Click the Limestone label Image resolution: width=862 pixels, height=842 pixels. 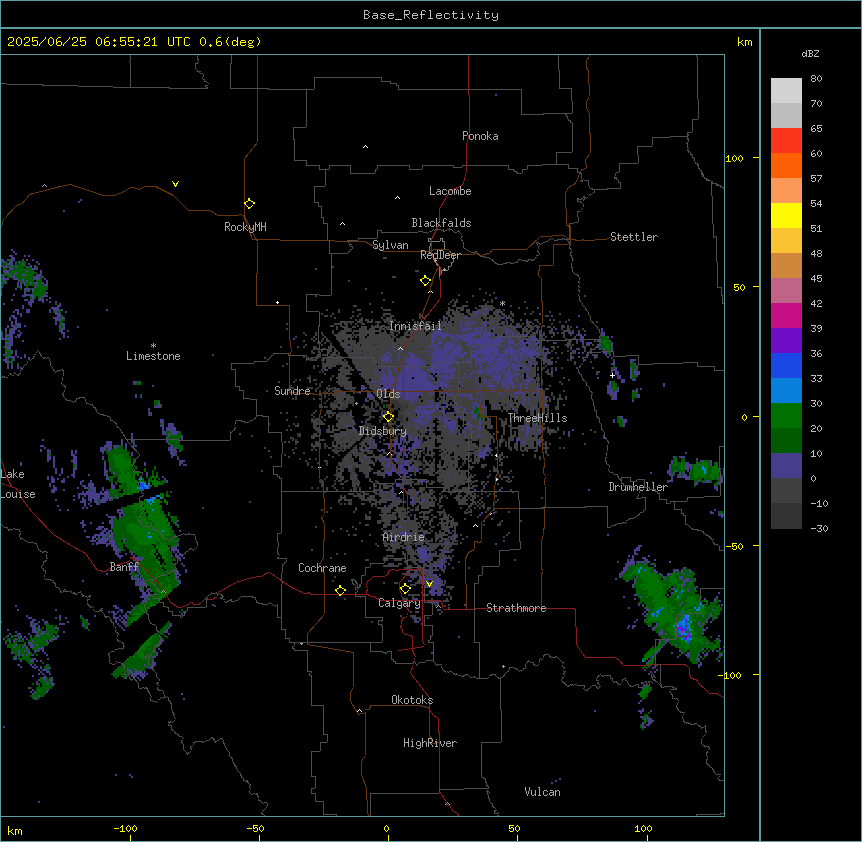tap(153, 356)
